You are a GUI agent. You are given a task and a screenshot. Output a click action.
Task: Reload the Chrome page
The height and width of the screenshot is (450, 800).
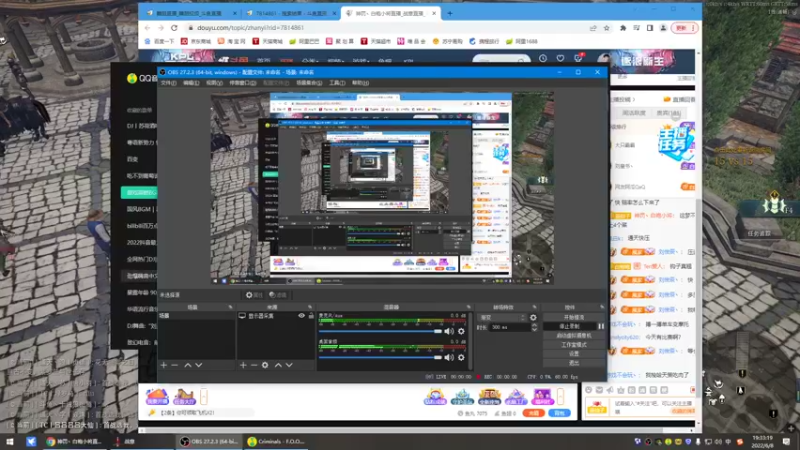click(x=174, y=28)
